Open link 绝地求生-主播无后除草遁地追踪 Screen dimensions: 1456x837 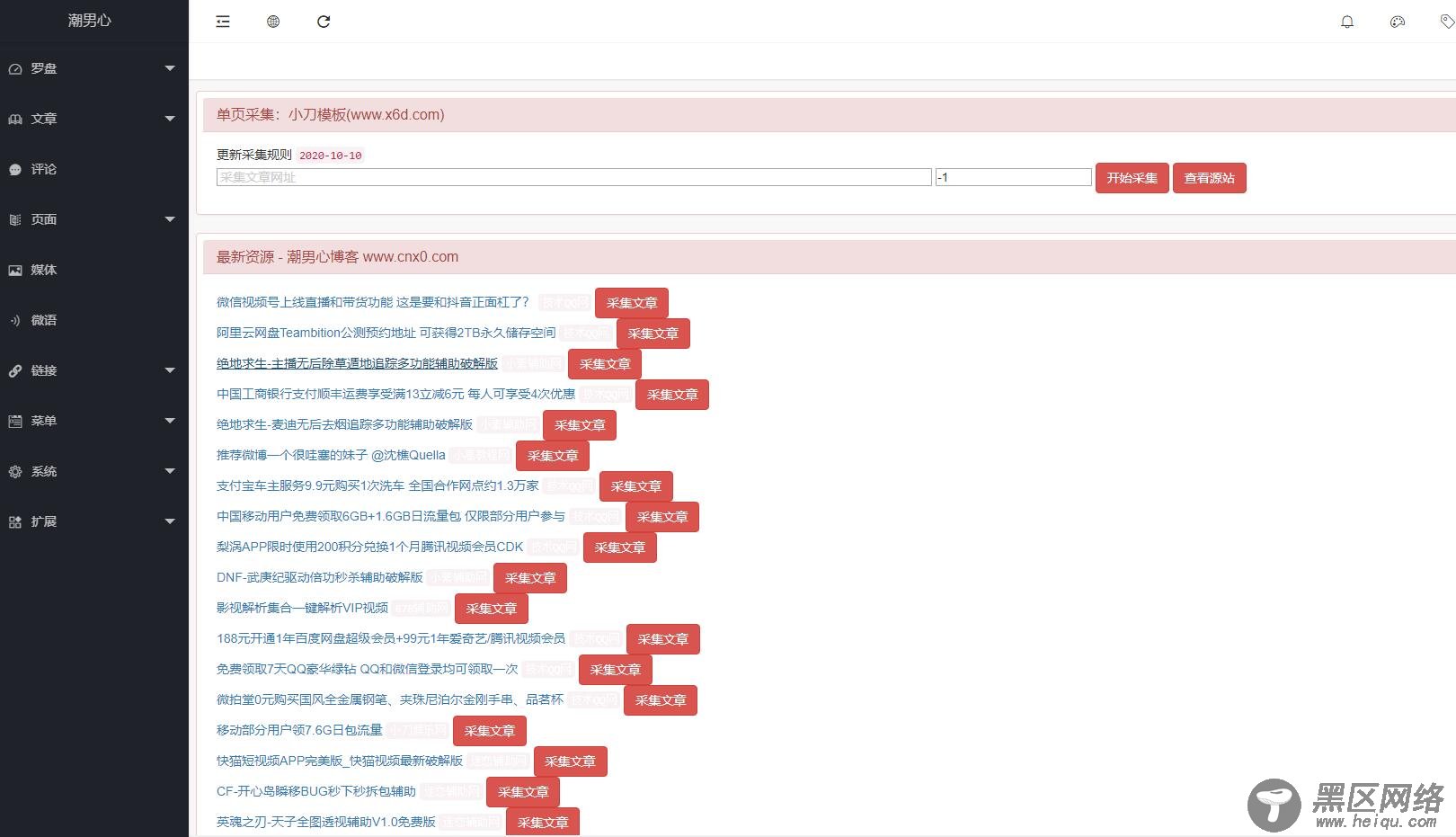(x=357, y=363)
